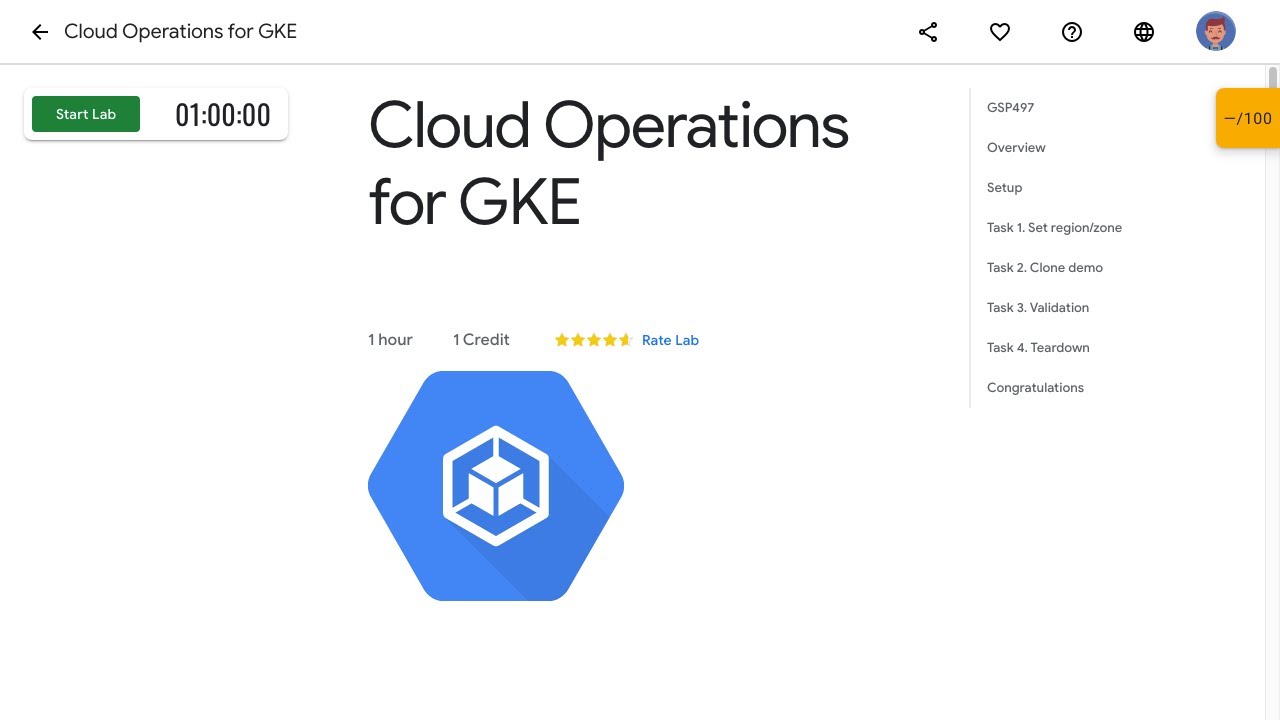The image size is (1280, 720).
Task: Open the language globe icon
Action: tap(1144, 32)
